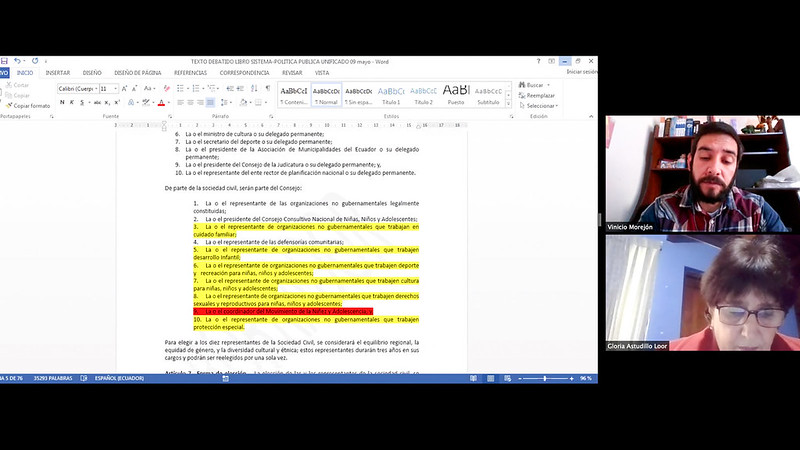Change the ESPAÑOL (ECUADOR) language setting
The image size is (800, 450).
pos(119,379)
